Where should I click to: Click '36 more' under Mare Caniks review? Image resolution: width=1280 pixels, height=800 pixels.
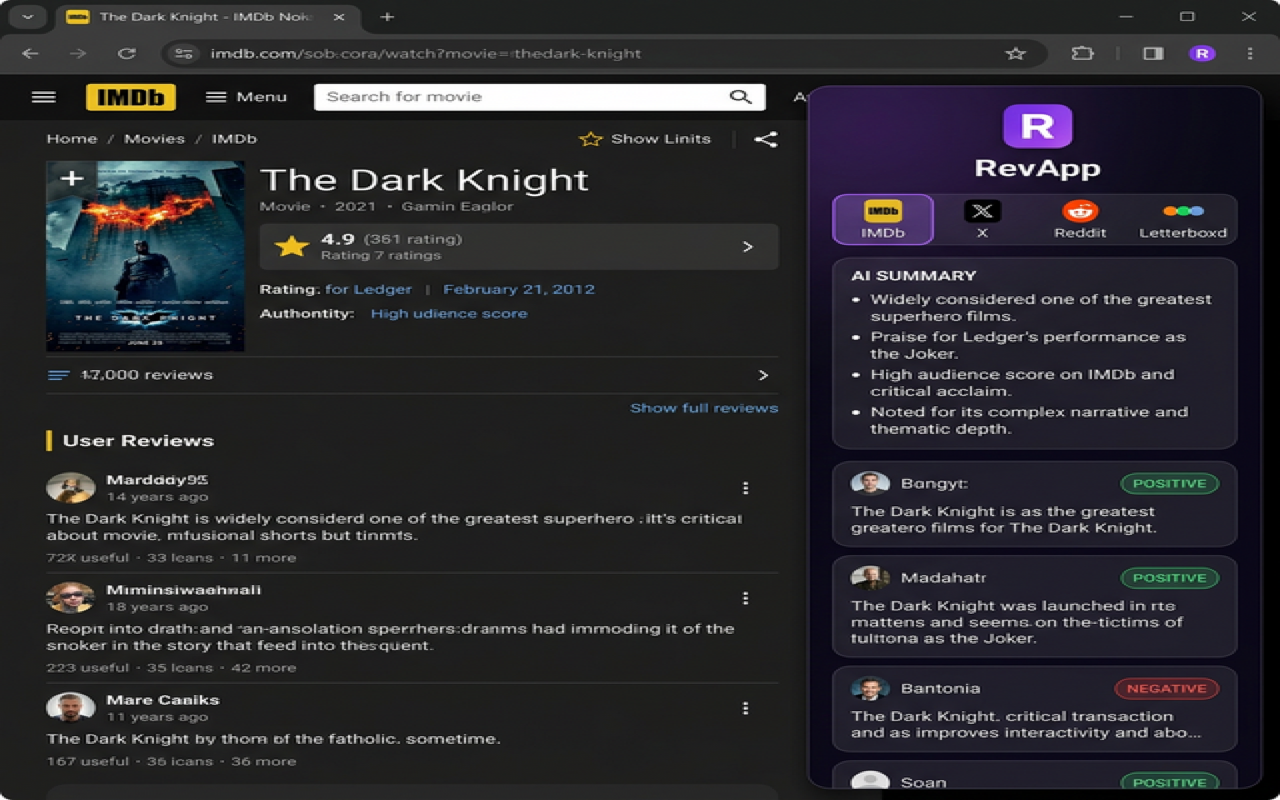[x=263, y=761]
